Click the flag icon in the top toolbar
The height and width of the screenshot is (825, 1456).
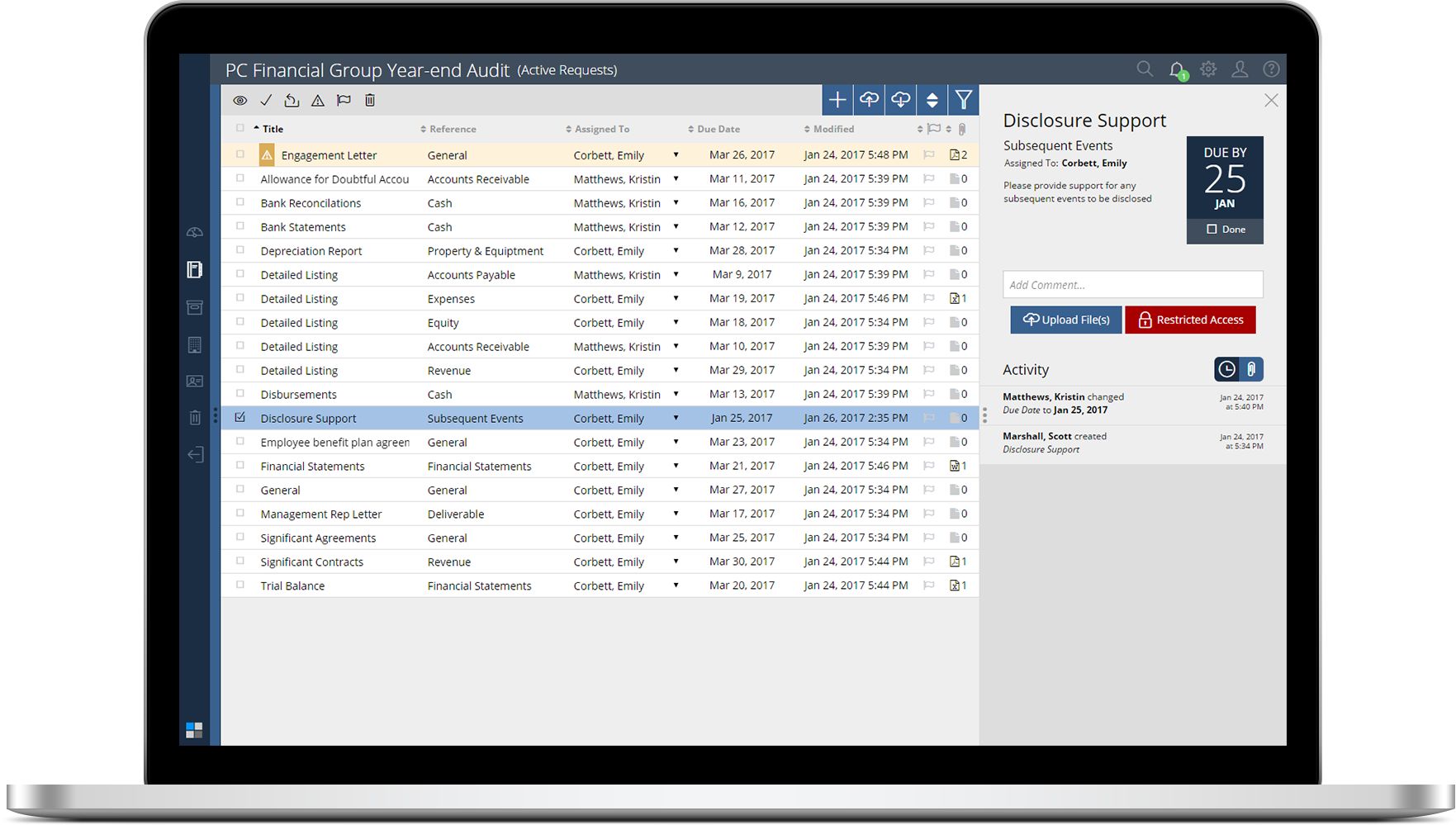343,100
